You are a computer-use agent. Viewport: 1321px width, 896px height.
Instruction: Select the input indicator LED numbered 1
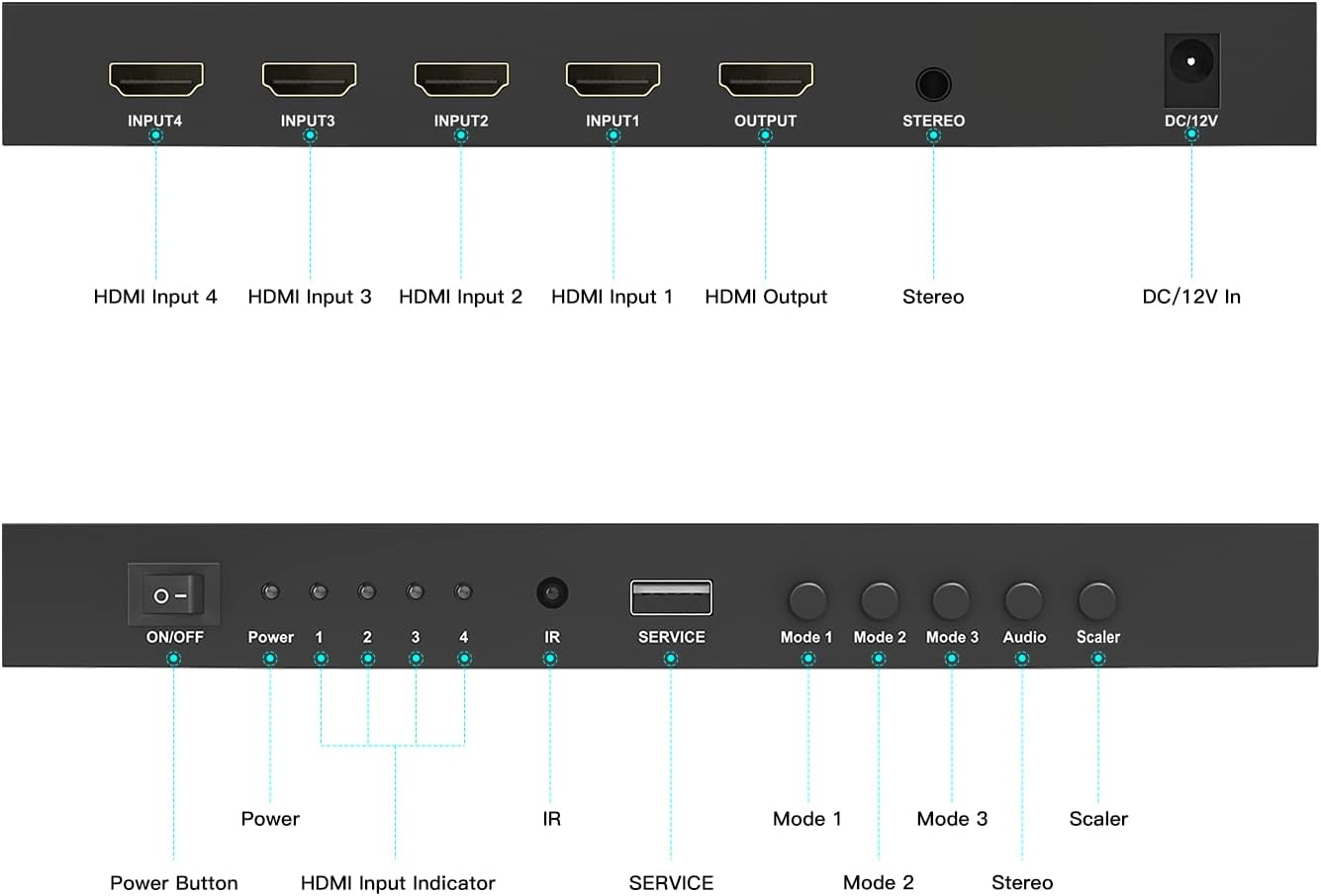coord(319,592)
